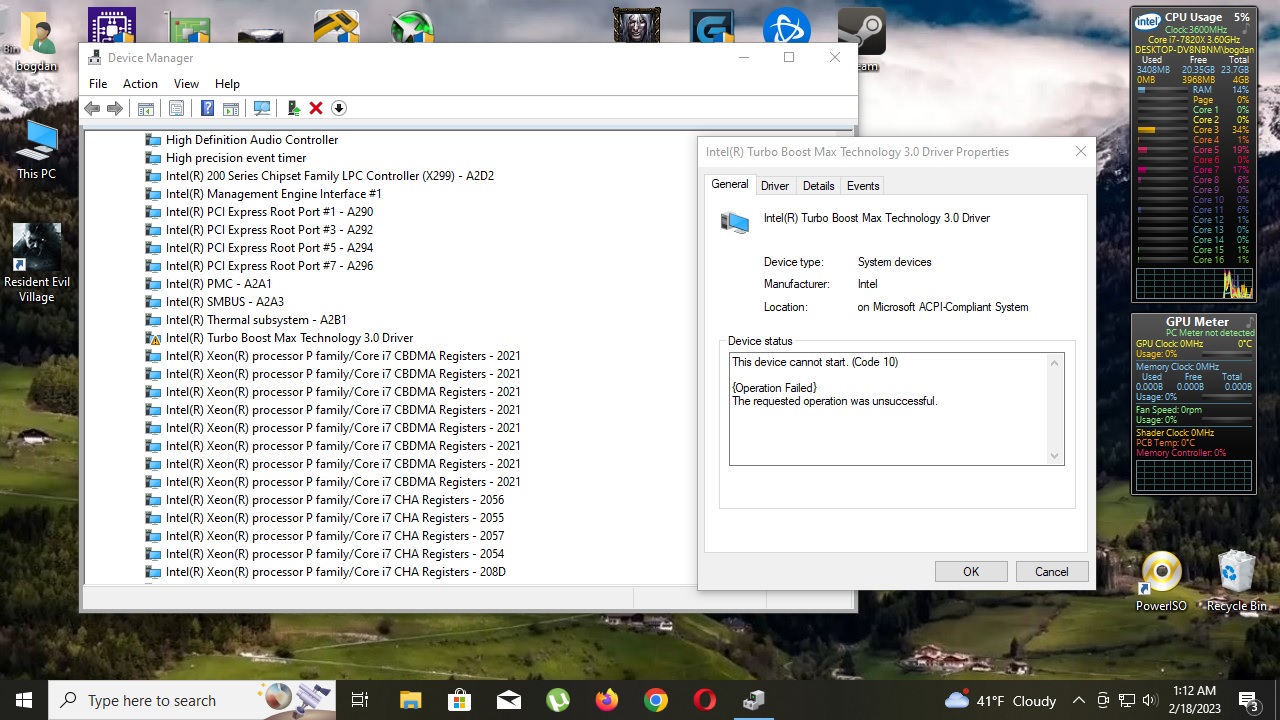
Task: Click the Forward arrow in Device Manager toolbar
Action: coord(115,108)
